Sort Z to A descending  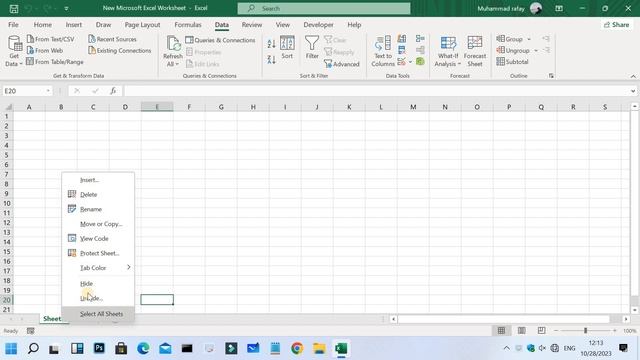pos(271,60)
